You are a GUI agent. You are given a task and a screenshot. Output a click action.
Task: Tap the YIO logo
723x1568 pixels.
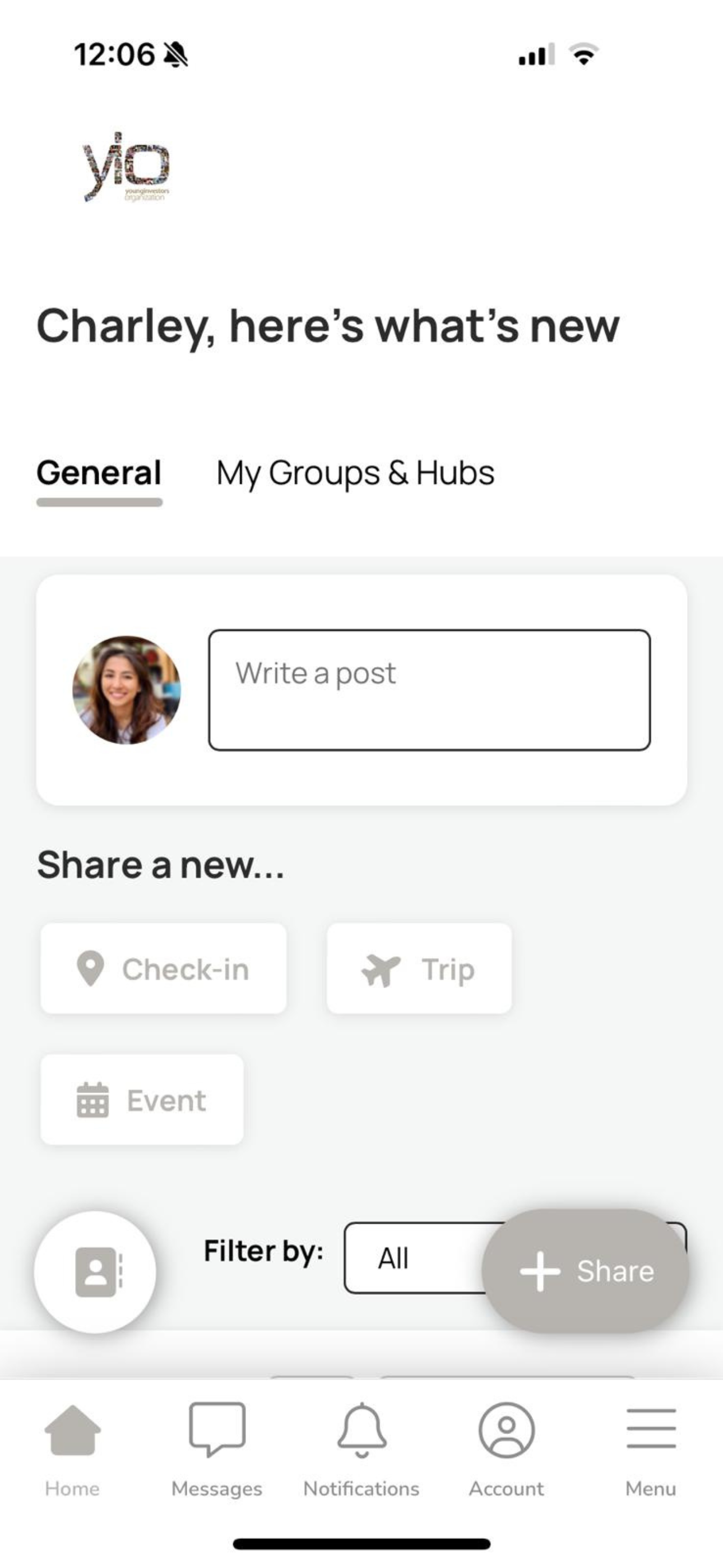(x=127, y=165)
